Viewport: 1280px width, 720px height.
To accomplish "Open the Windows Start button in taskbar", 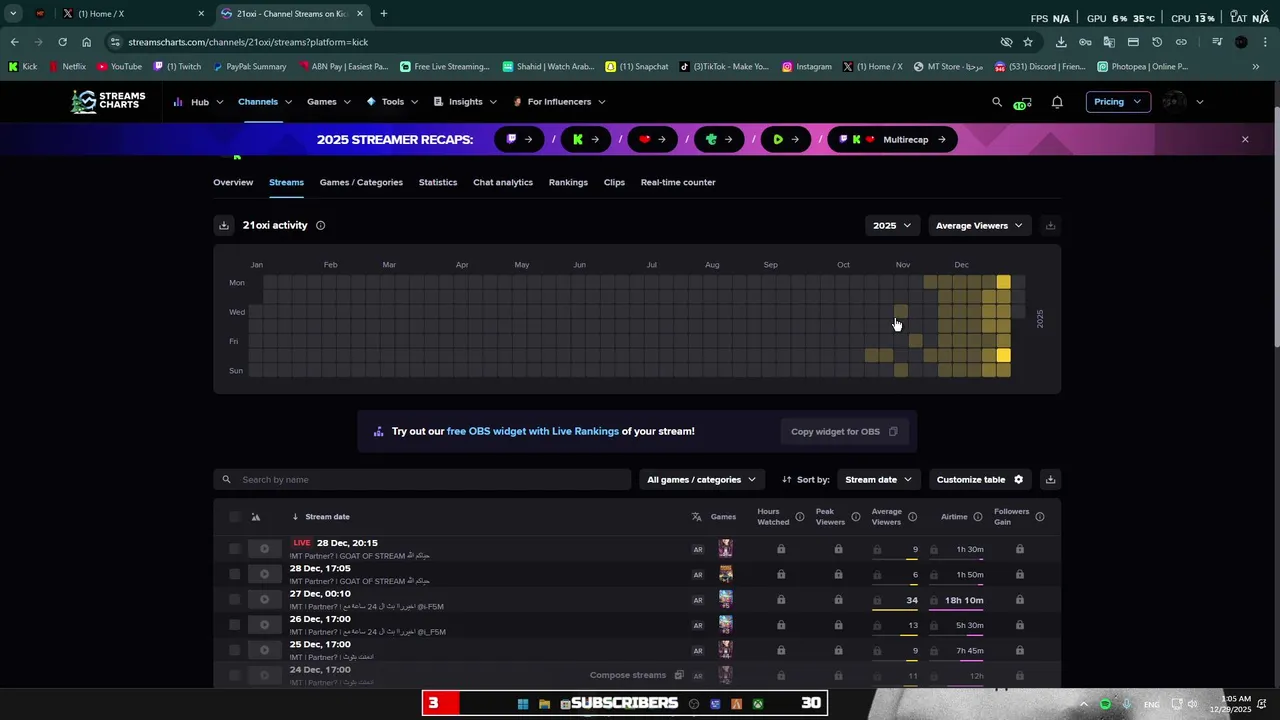I will [x=522, y=704].
